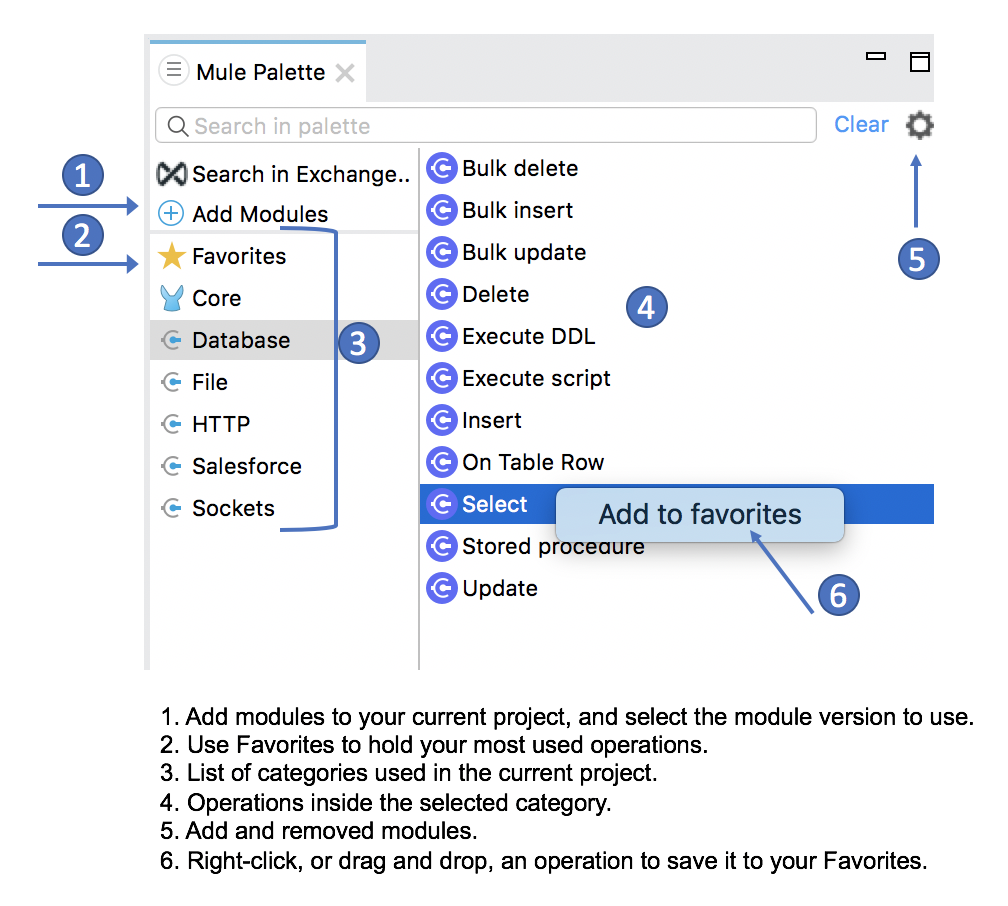Image resolution: width=1008 pixels, height=906 pixels.
Task: Click the Database connector icon
Action: click(171, 340)
